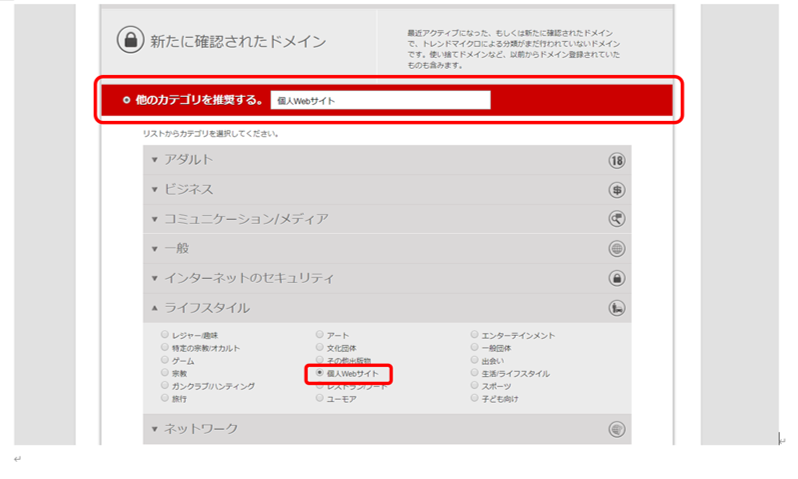
Task: Expand the インターネットのセキュリティ category arrow
Action: (x=155, y=278)
